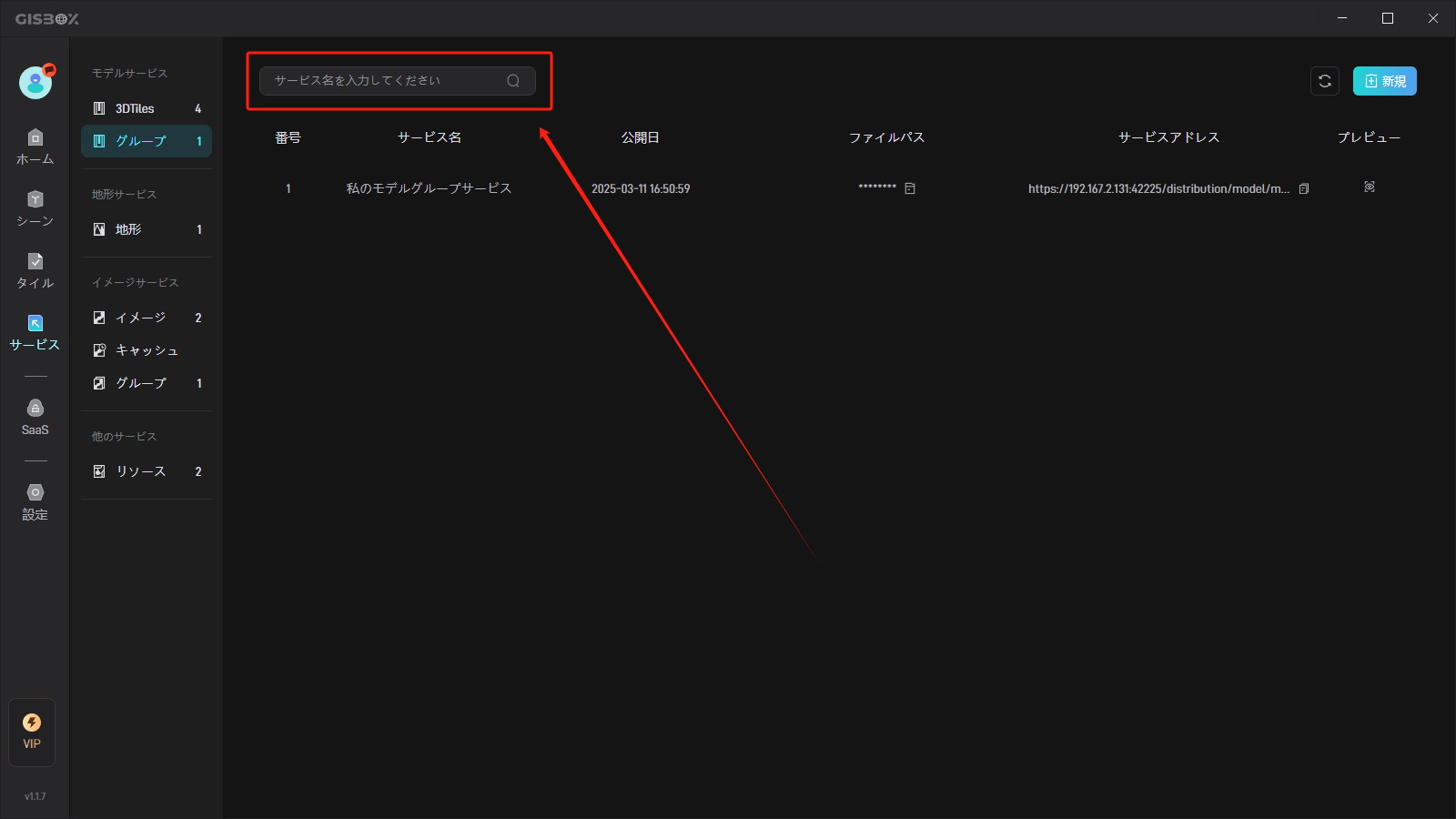The width and height of the screenshot is (1456, 819).
Task: Open the キャッシュ cache service list
Action: [147, 350]
